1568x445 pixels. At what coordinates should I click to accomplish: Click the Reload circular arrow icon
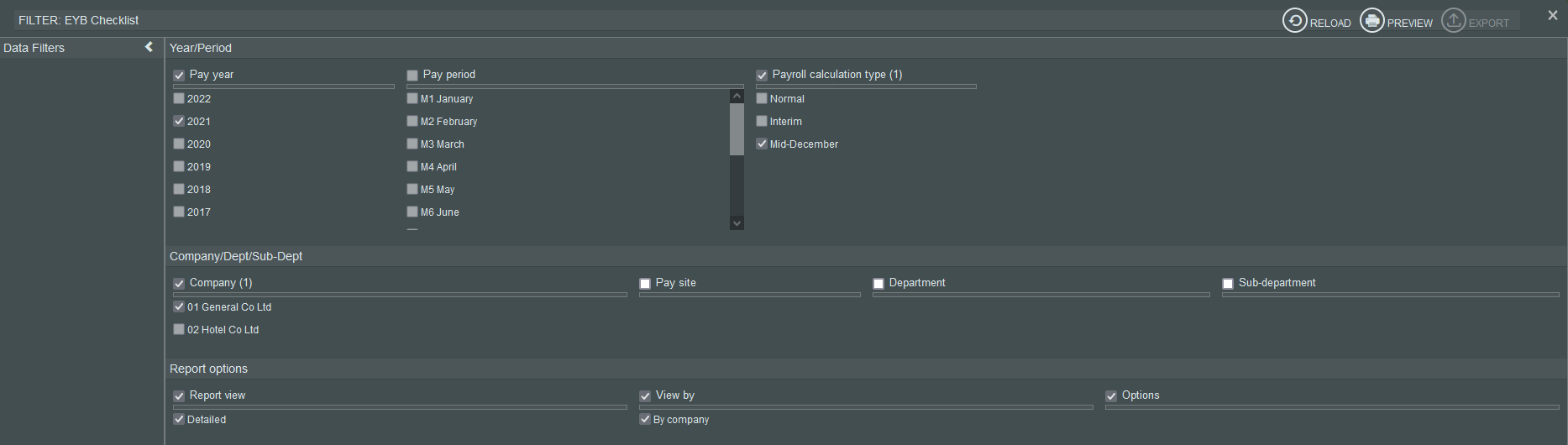pos(1294,21)
